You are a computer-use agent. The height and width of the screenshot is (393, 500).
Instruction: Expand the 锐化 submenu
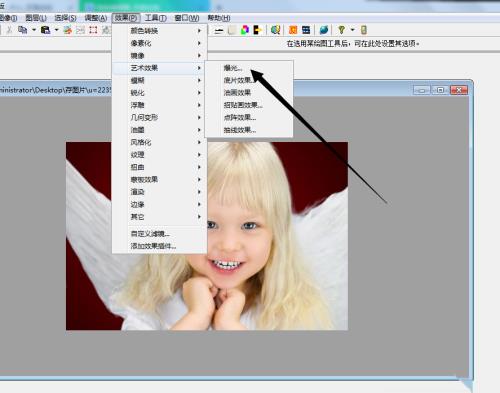point(159,93)
